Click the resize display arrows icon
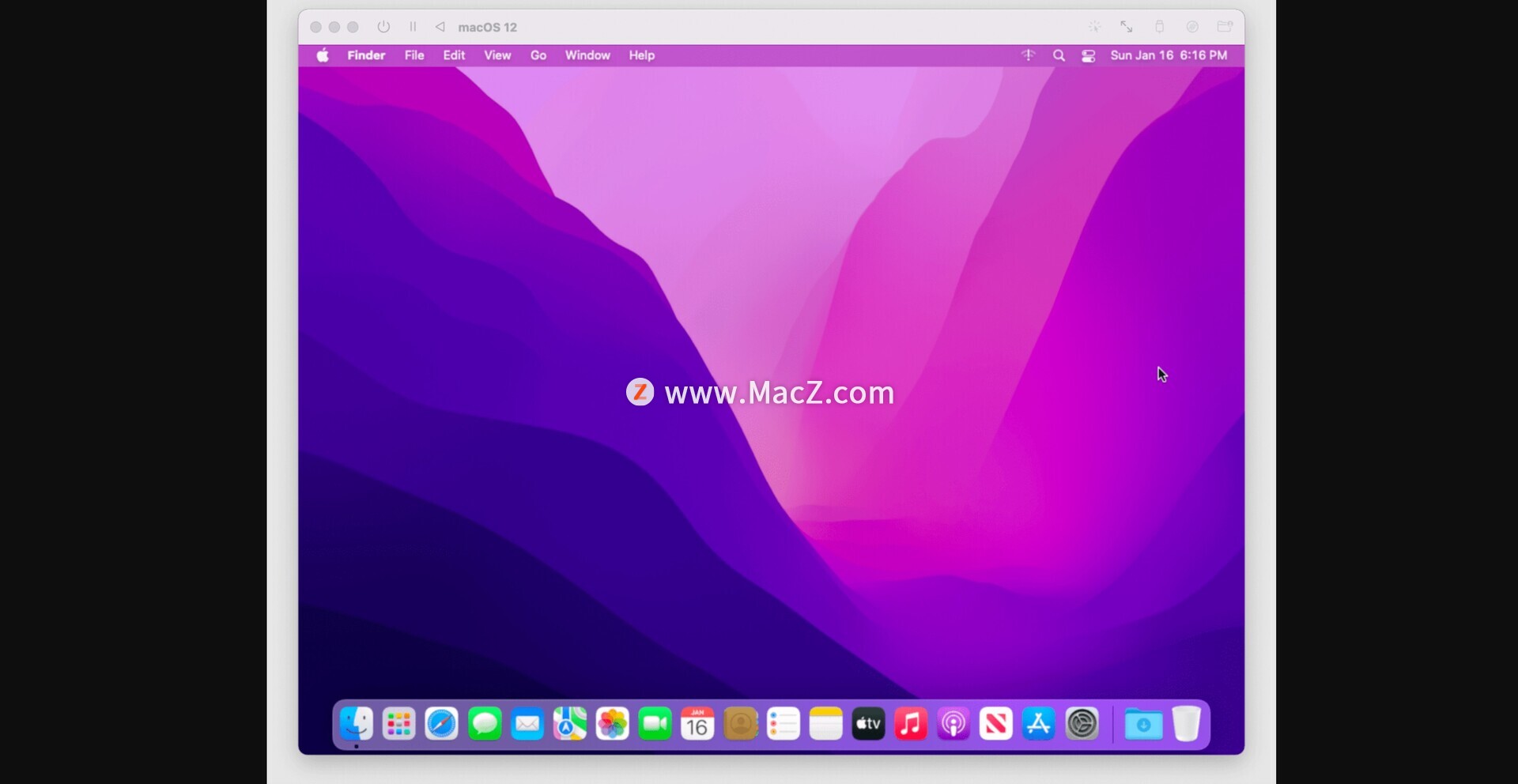 pyautogui.click(x=1126, y=27)
